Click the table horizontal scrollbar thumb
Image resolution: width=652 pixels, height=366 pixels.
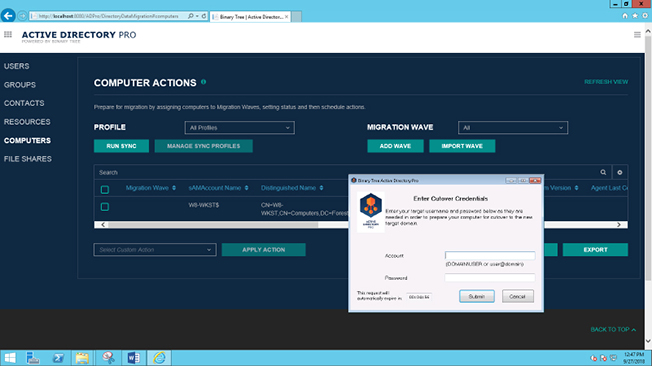point(213,225)
